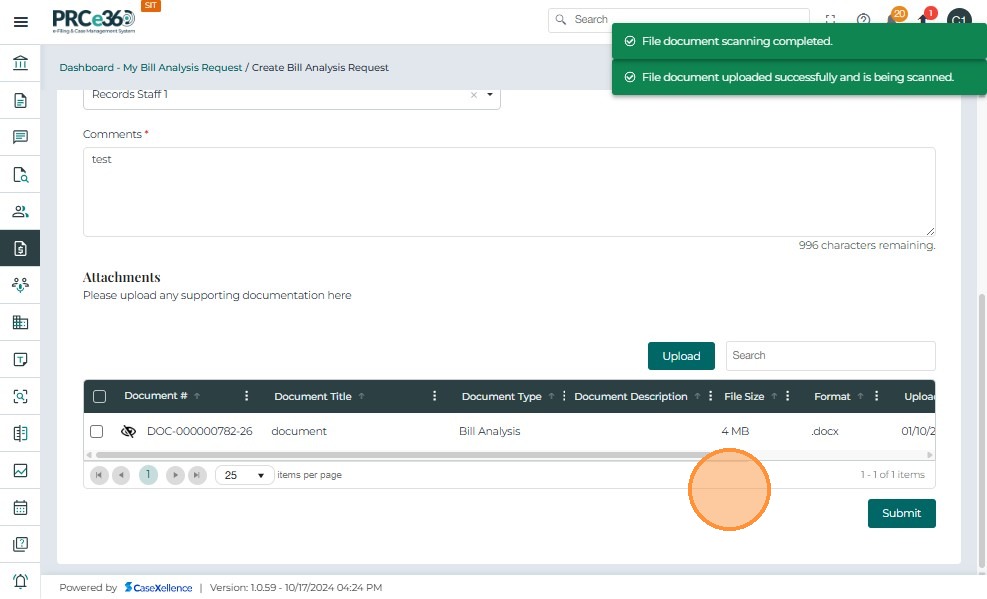Tick the select-all checkbox in table header

click(x=99, y=397)
